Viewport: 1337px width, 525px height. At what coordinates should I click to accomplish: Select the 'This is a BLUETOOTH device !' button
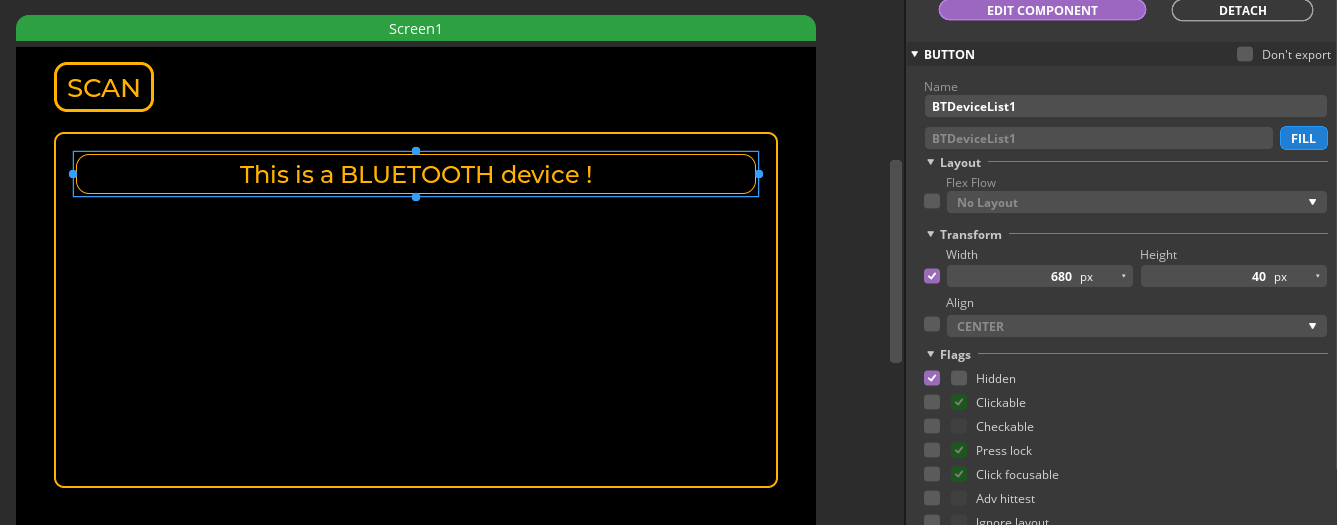pos(416,174)
